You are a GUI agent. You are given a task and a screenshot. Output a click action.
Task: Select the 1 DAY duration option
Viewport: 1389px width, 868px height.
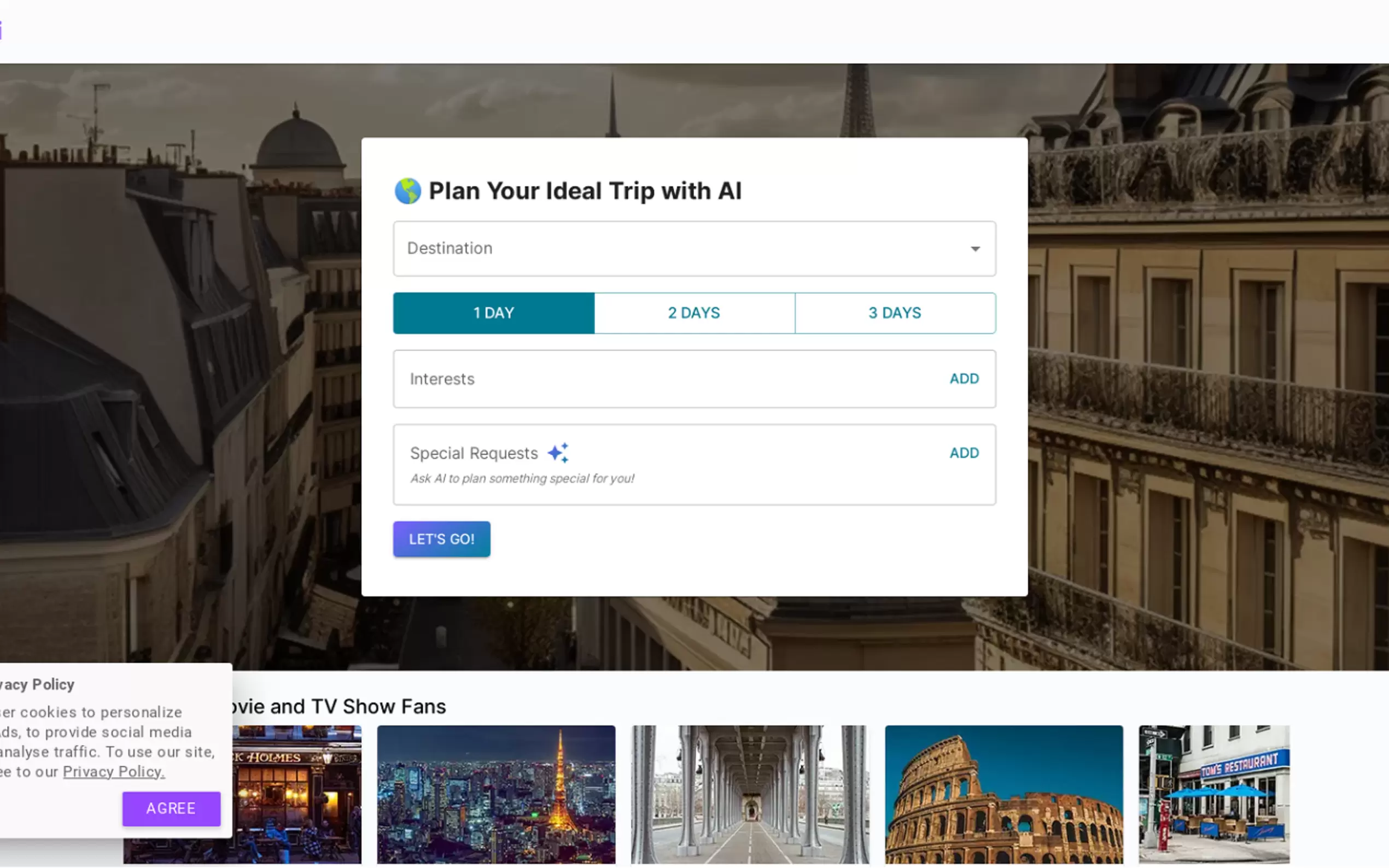point(493,313)
